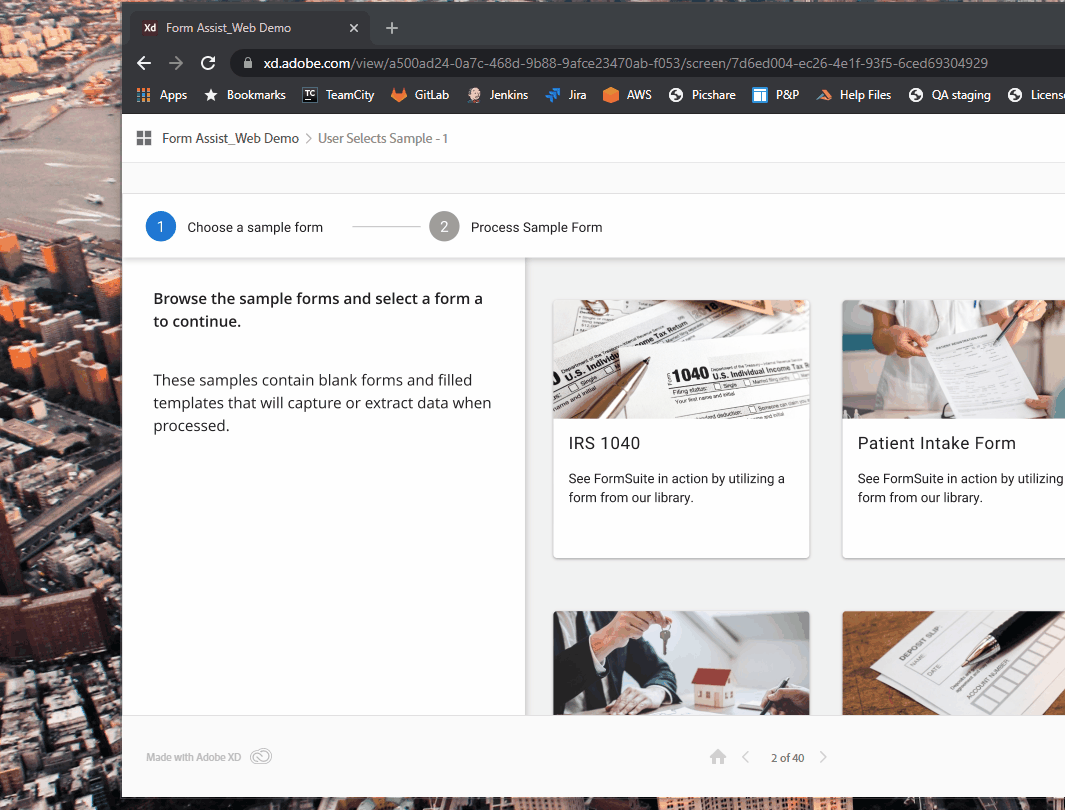
Task: Click the These samples contain blank forms paragraph
Action: click(x=322, y=403)
